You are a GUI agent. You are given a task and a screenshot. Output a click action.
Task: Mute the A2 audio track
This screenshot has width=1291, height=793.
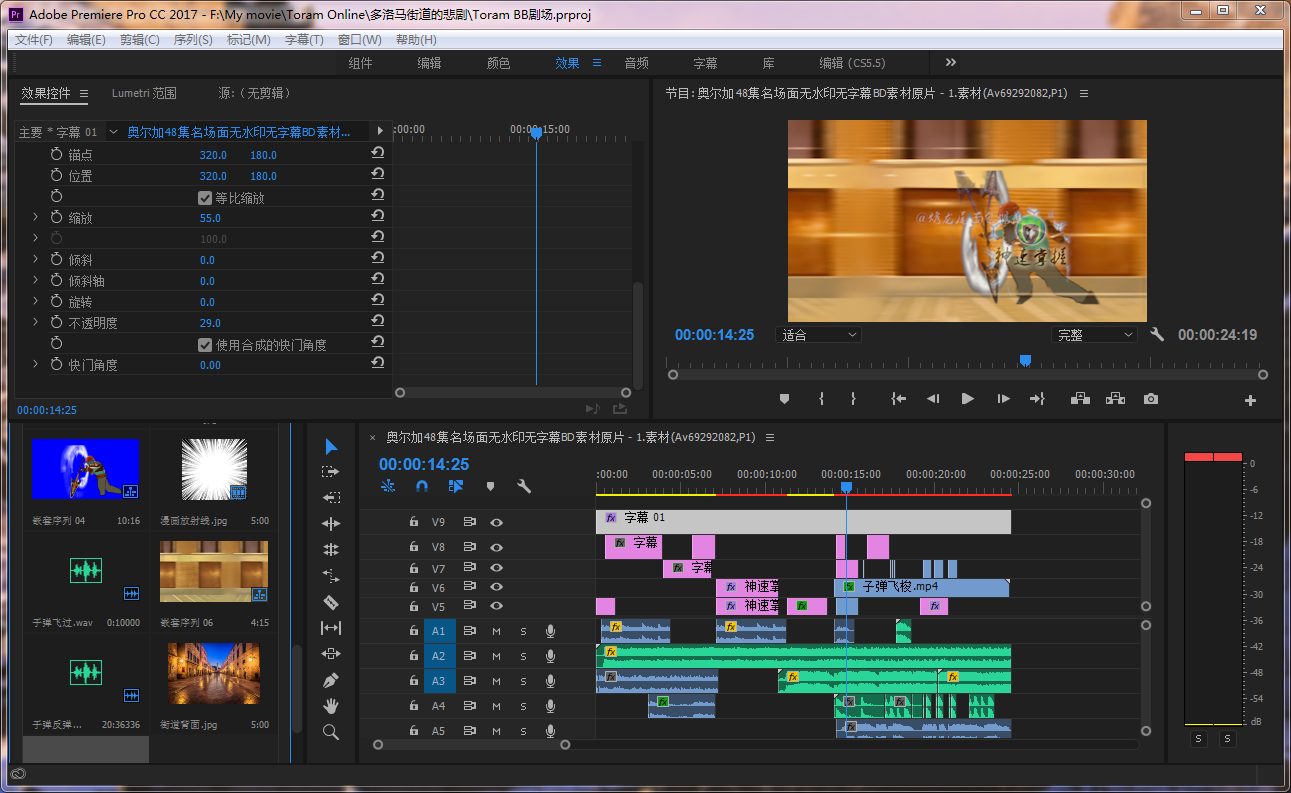tap(496, 656)
